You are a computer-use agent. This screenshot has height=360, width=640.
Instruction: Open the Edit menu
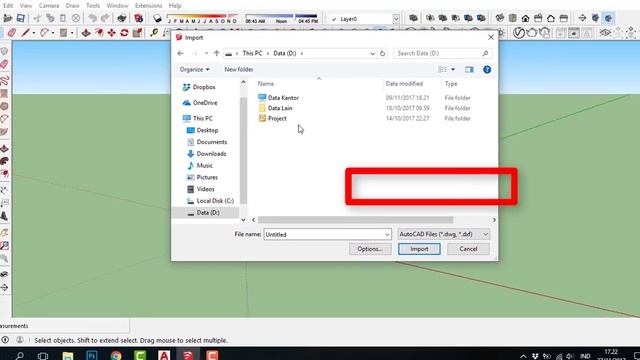[8, 6]
